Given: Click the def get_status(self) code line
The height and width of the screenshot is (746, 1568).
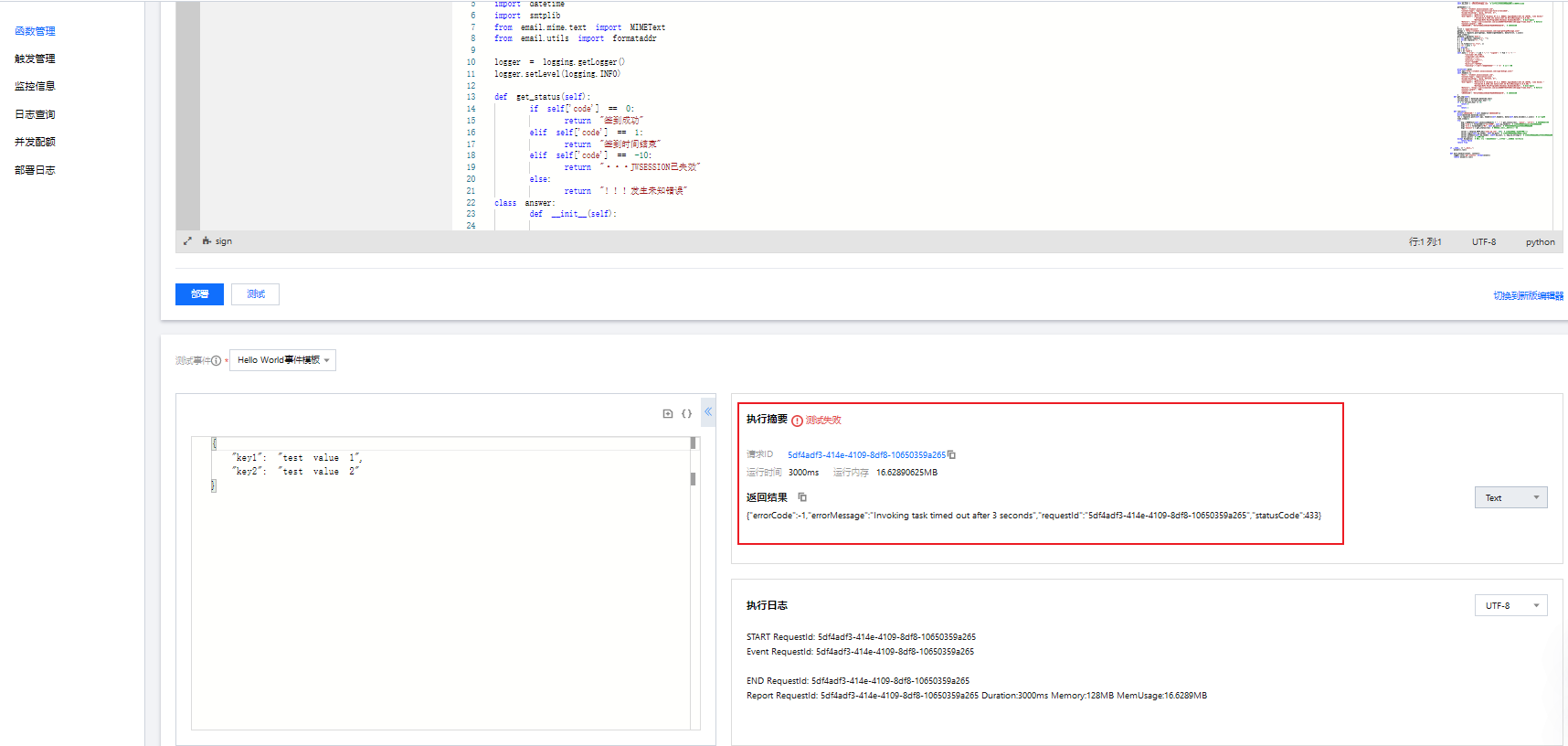Looking at the screenshot, I should [543, 97].
